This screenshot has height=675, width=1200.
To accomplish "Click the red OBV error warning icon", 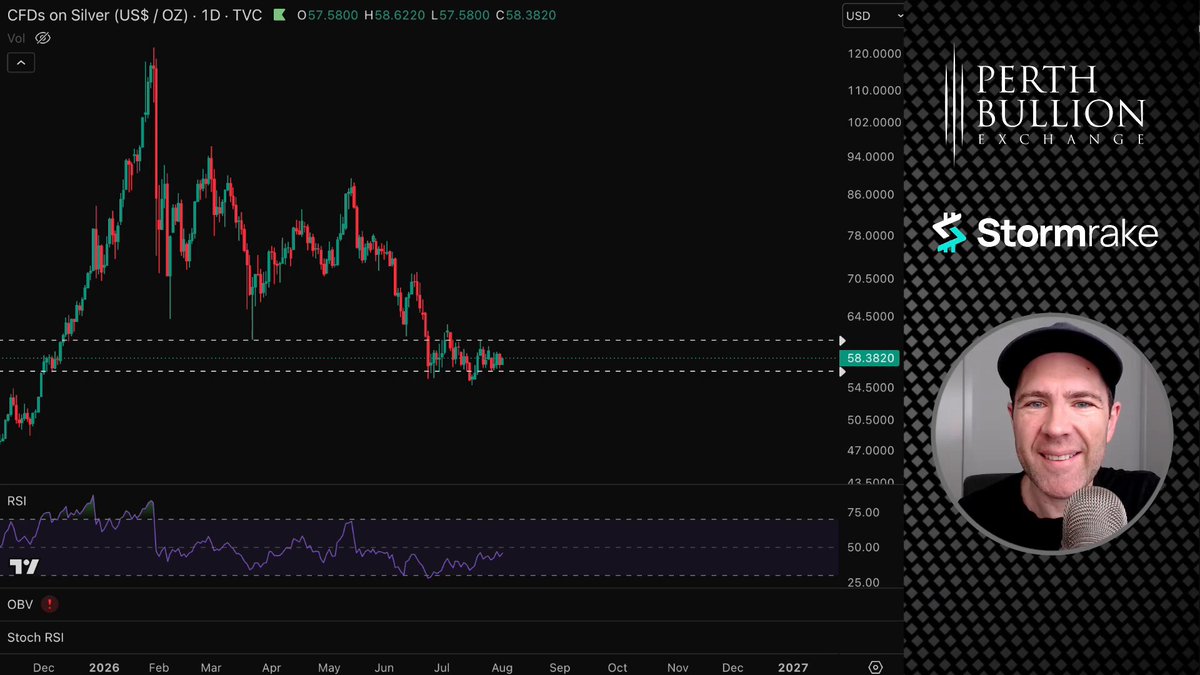I will click(x=50, y=604).
